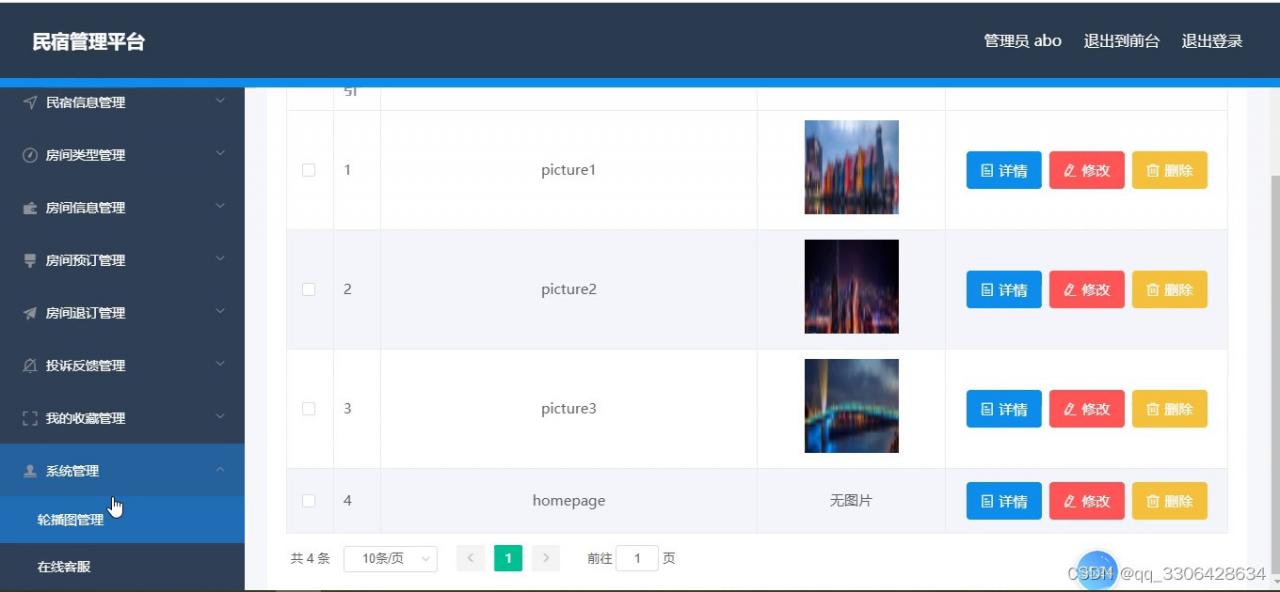The image size is (1280, 592).
Task: Click 修改 button for homepage row
Action: pos(1087,501)
